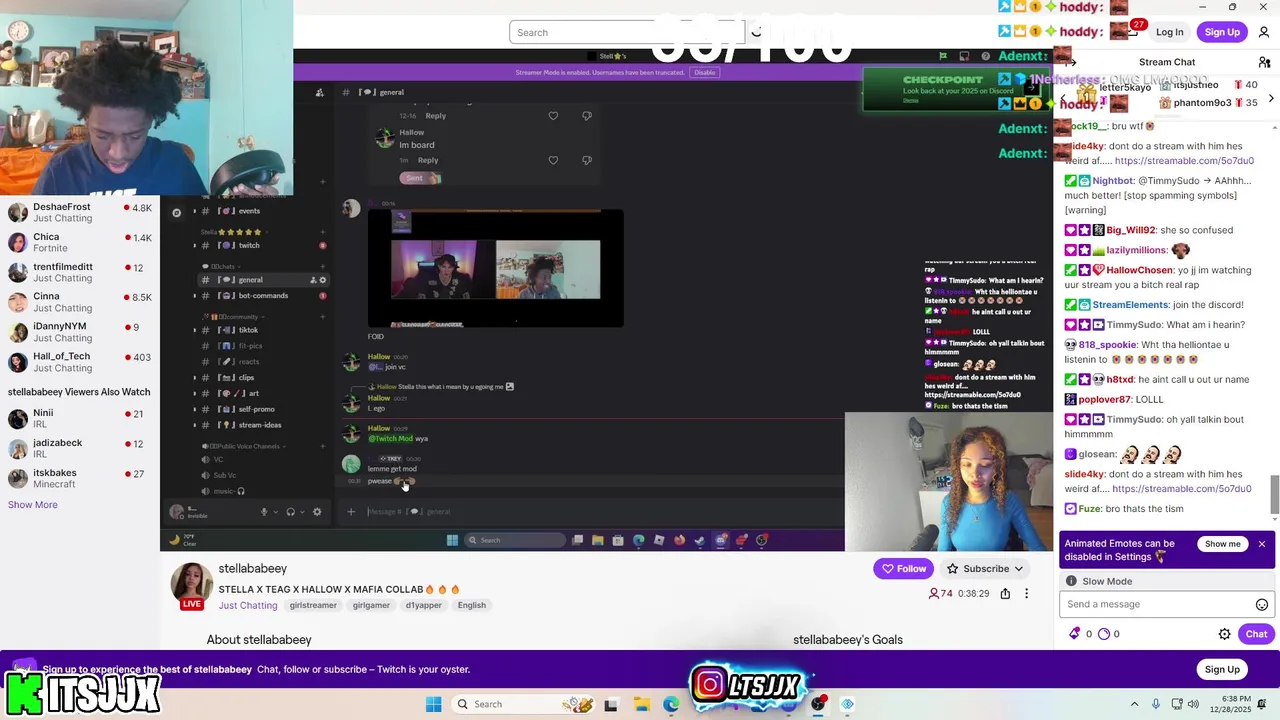Open Hall_of_Tech channel in sidebar
This screenshot has height=720, width=1280.
click(80, 362)
